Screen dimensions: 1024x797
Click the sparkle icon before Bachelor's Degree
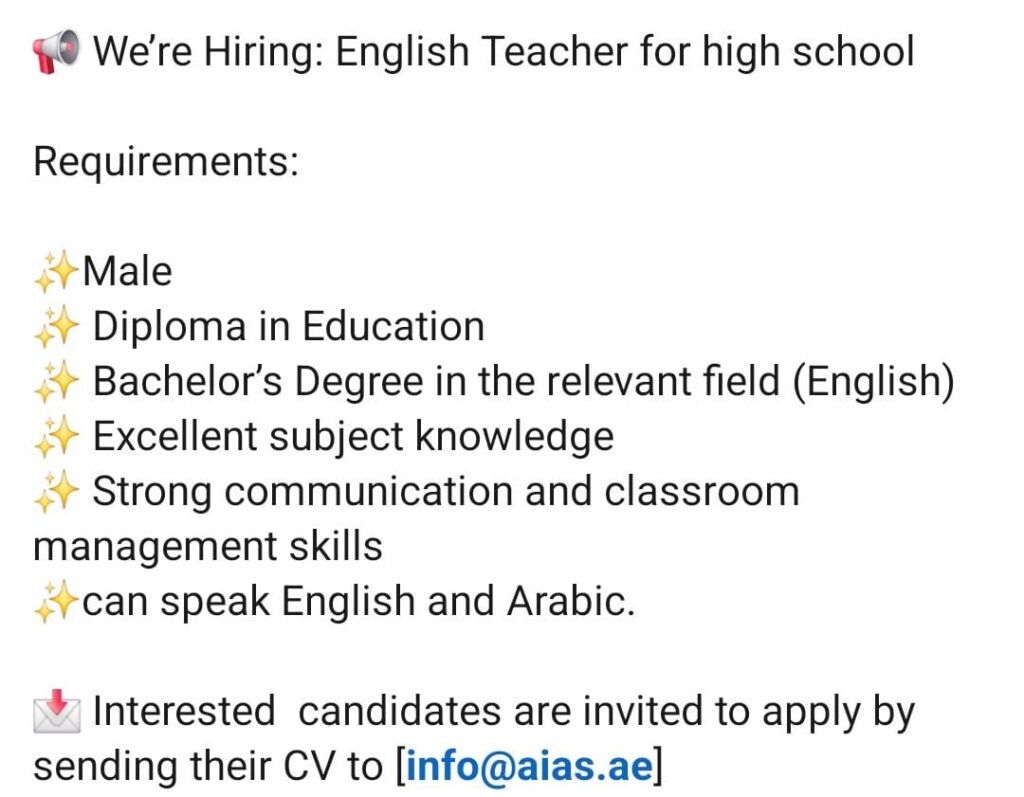click(56, 382)
